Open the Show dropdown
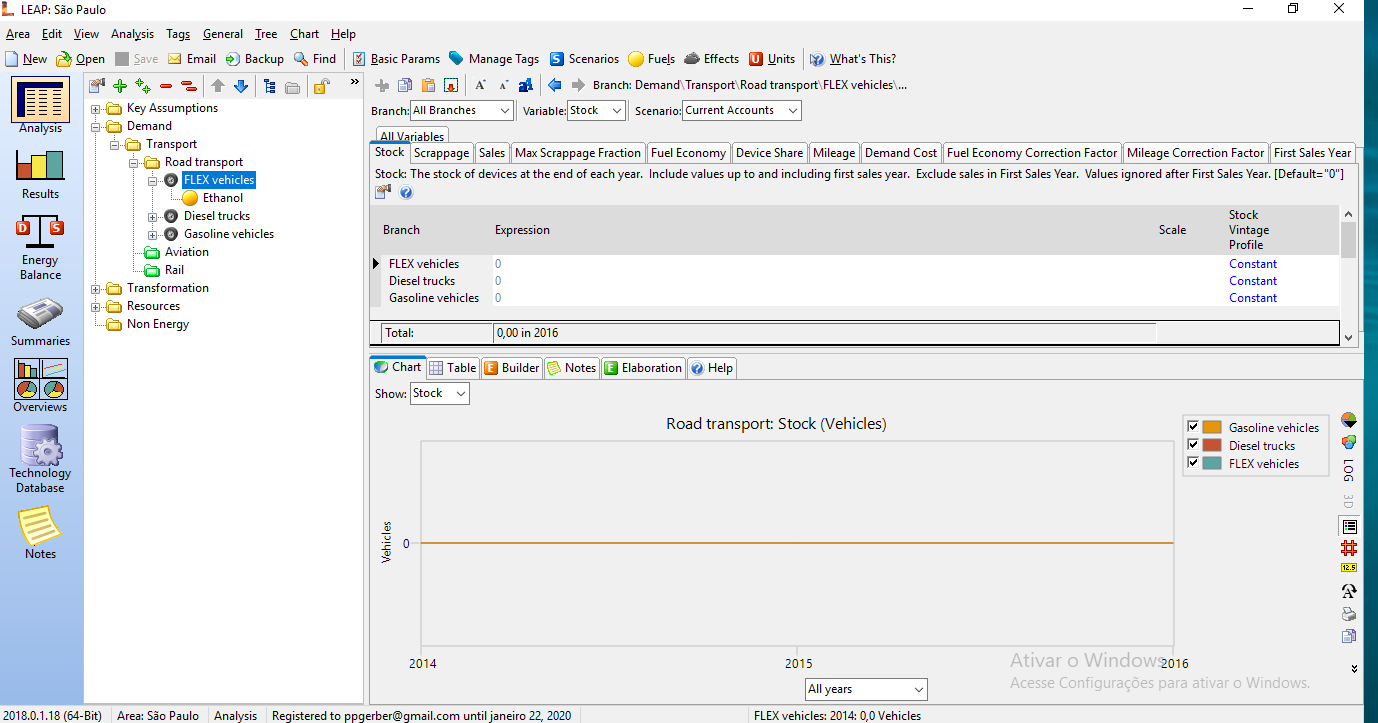This screenshot has height=723, width=1378. (439, 394)
